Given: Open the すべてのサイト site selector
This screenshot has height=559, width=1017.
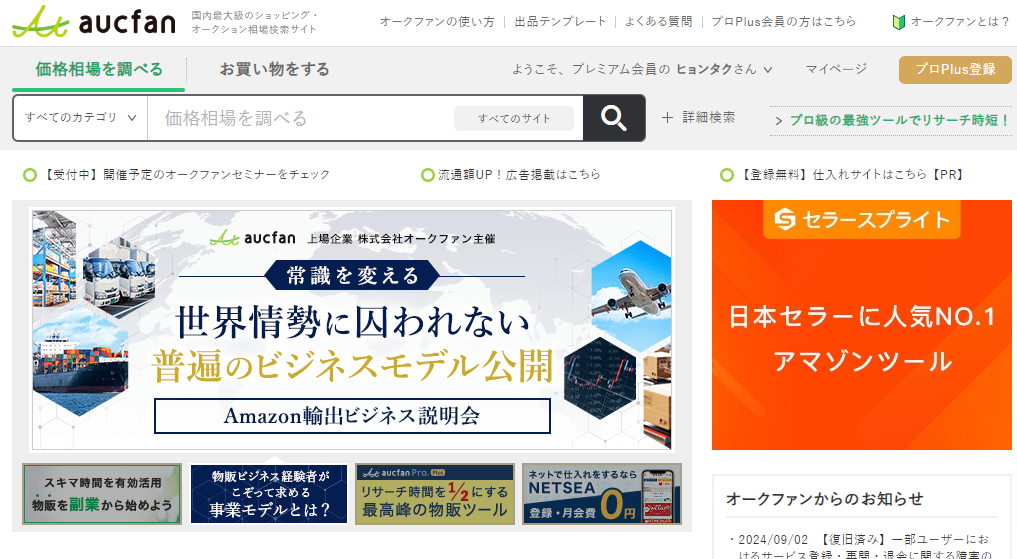Looking at the screenshot, I should [x=514, y=119].
